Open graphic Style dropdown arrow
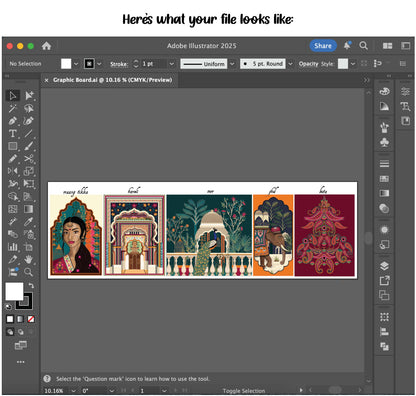The height and width of the screenshot is (396, 416). point(353,64)
